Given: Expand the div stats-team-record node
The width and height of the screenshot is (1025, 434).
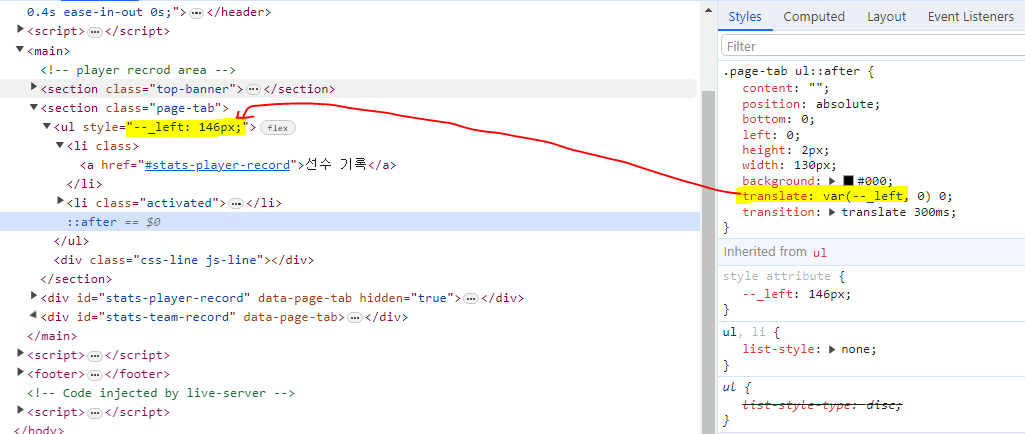Looking at the screenshot, I should (34, 316).
